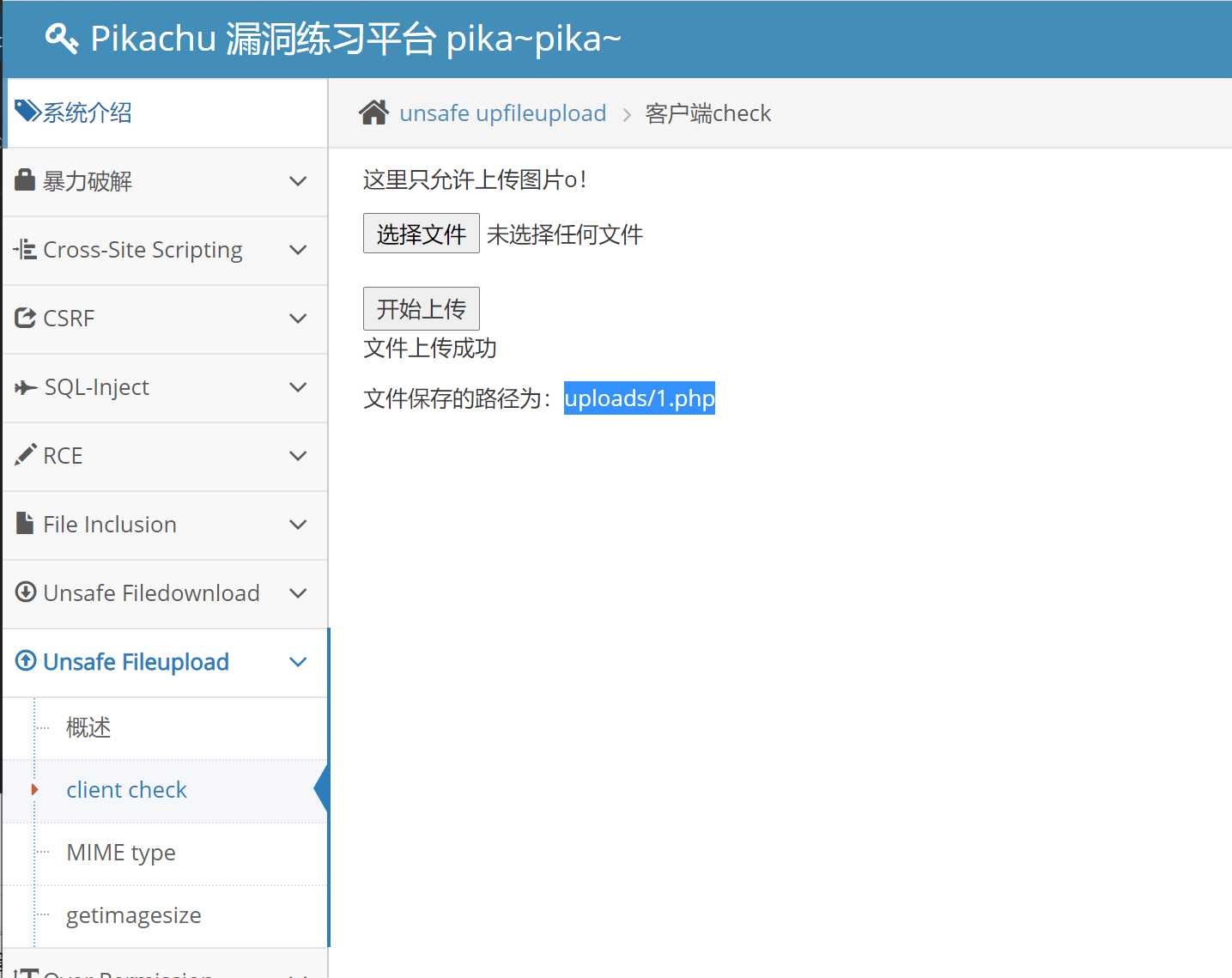Viewport: 1232px width, 978px height.
Task: Click the RCE pencil icon
Action: click(26, 455)
